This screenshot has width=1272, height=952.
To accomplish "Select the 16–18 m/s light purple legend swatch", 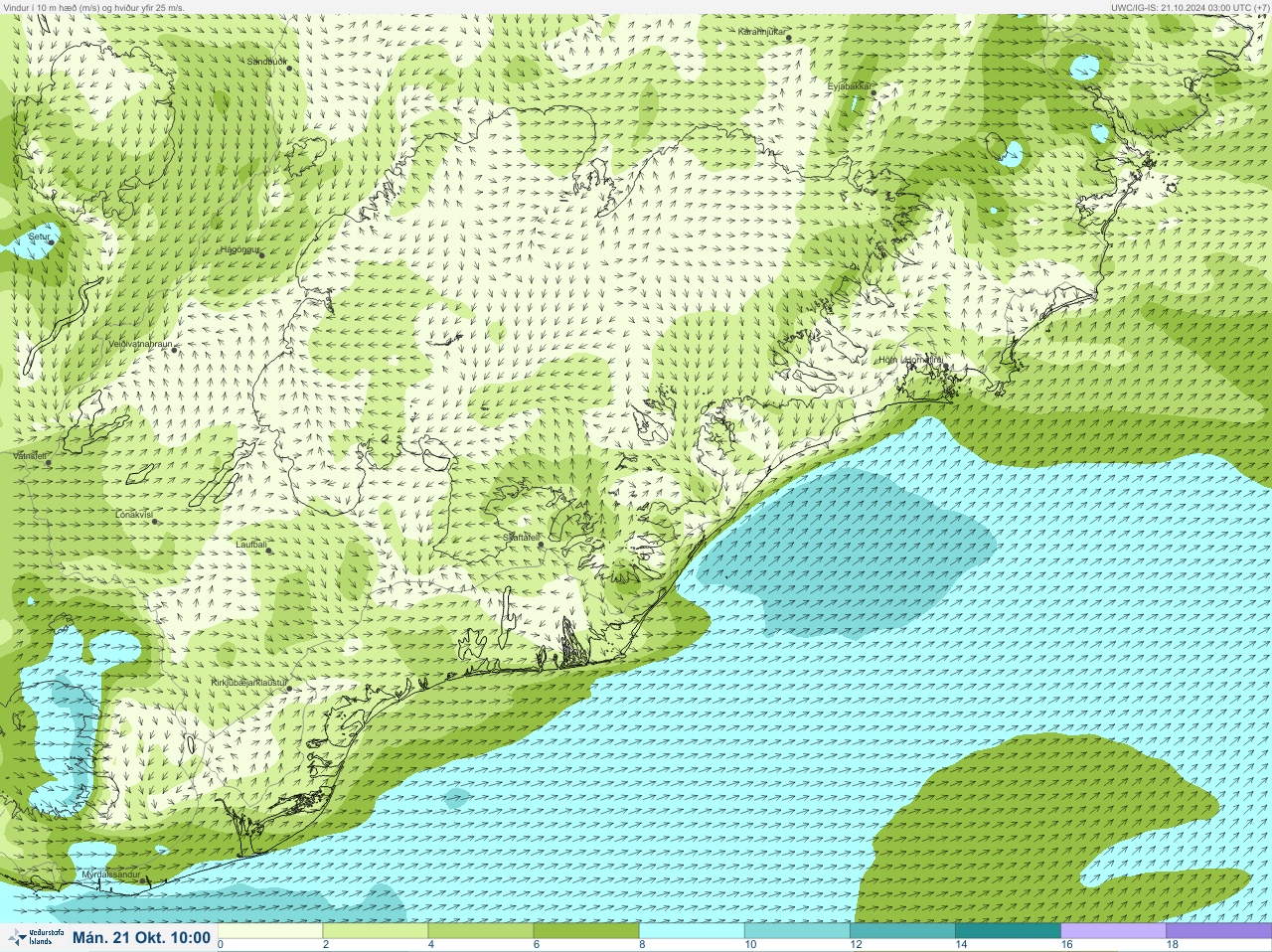I will [x=1113, y=931].
